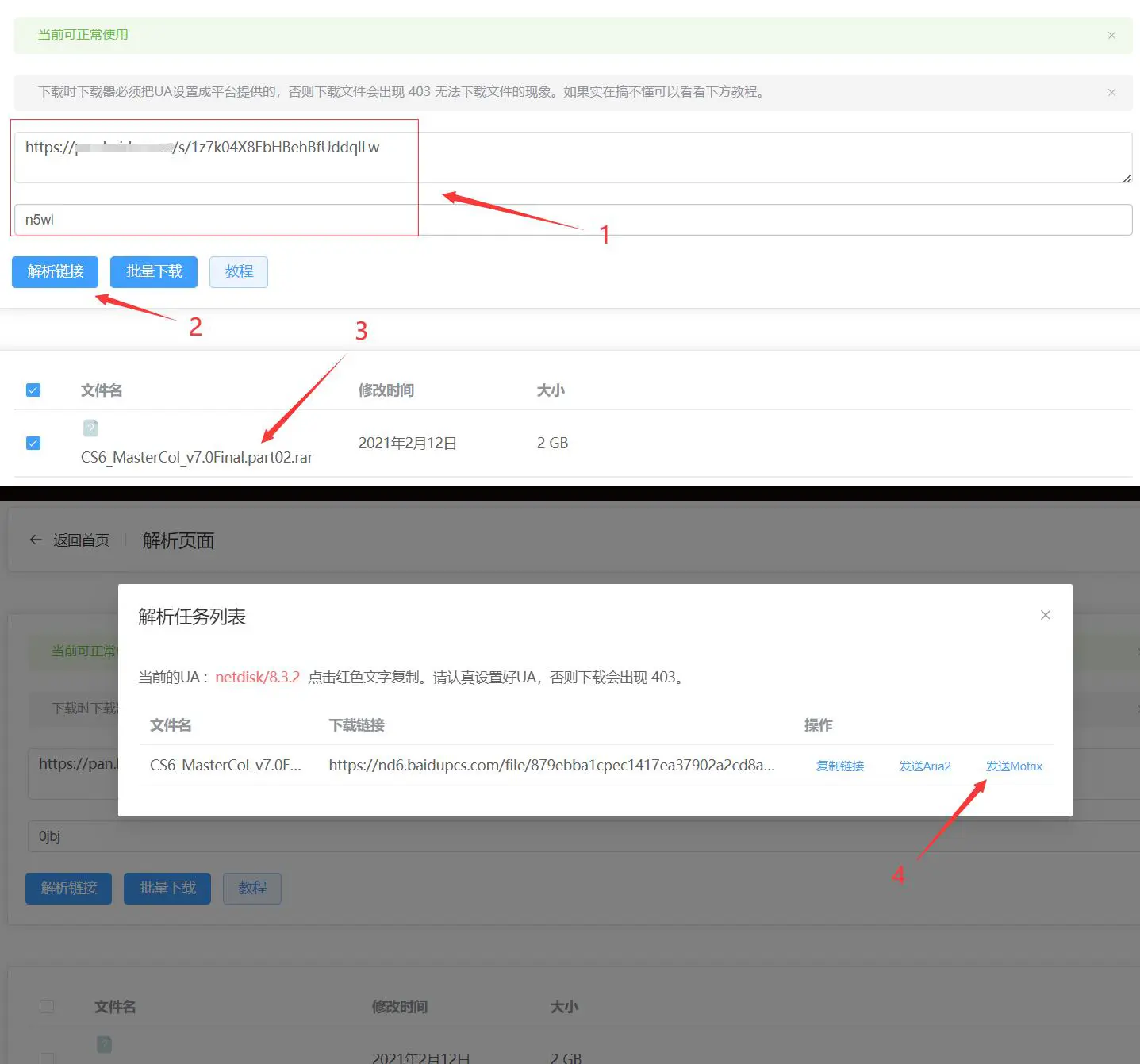Click the 大小 column header in top table
This screenshot has height=1064, width=1140.
551,390
